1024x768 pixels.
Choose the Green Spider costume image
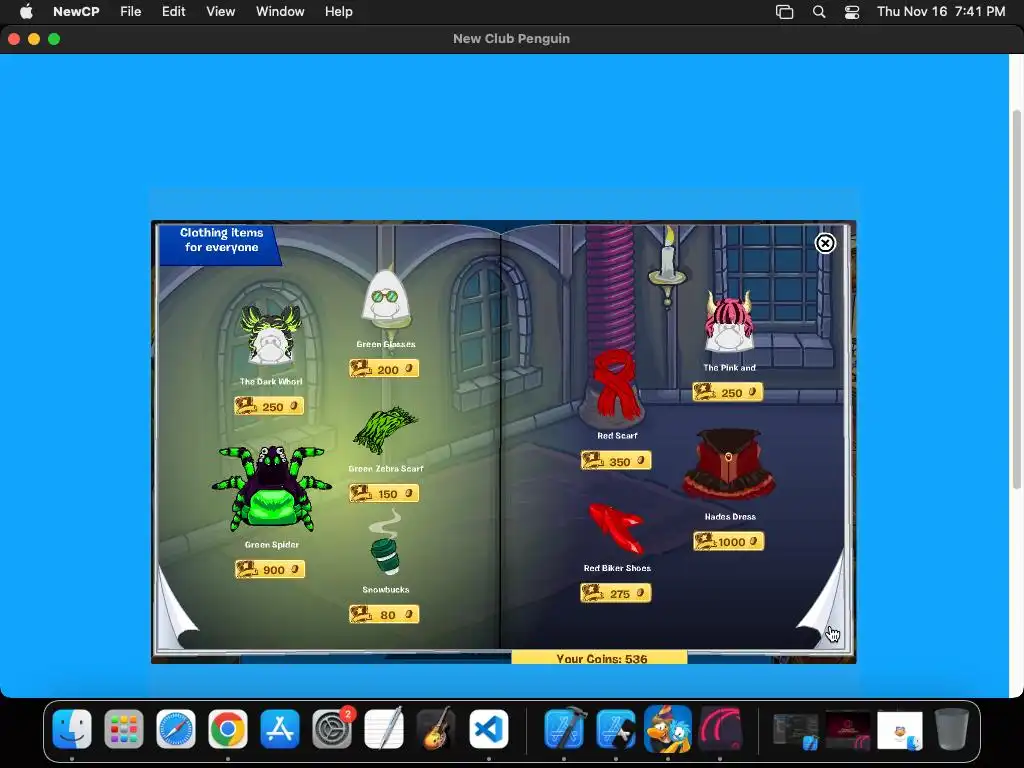pyautogui.click(x=272, y=489)
